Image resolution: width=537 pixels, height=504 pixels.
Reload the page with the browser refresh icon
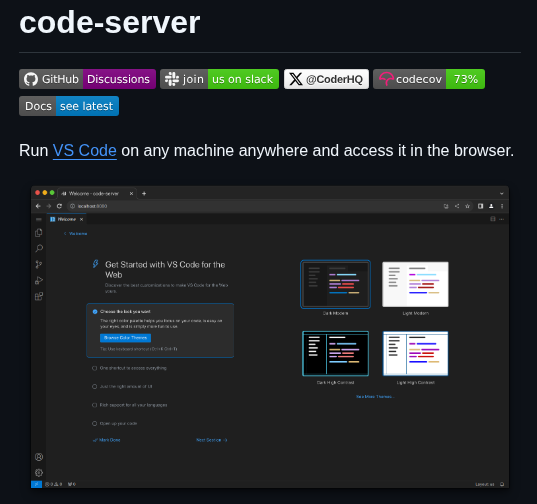pos(59,206)
